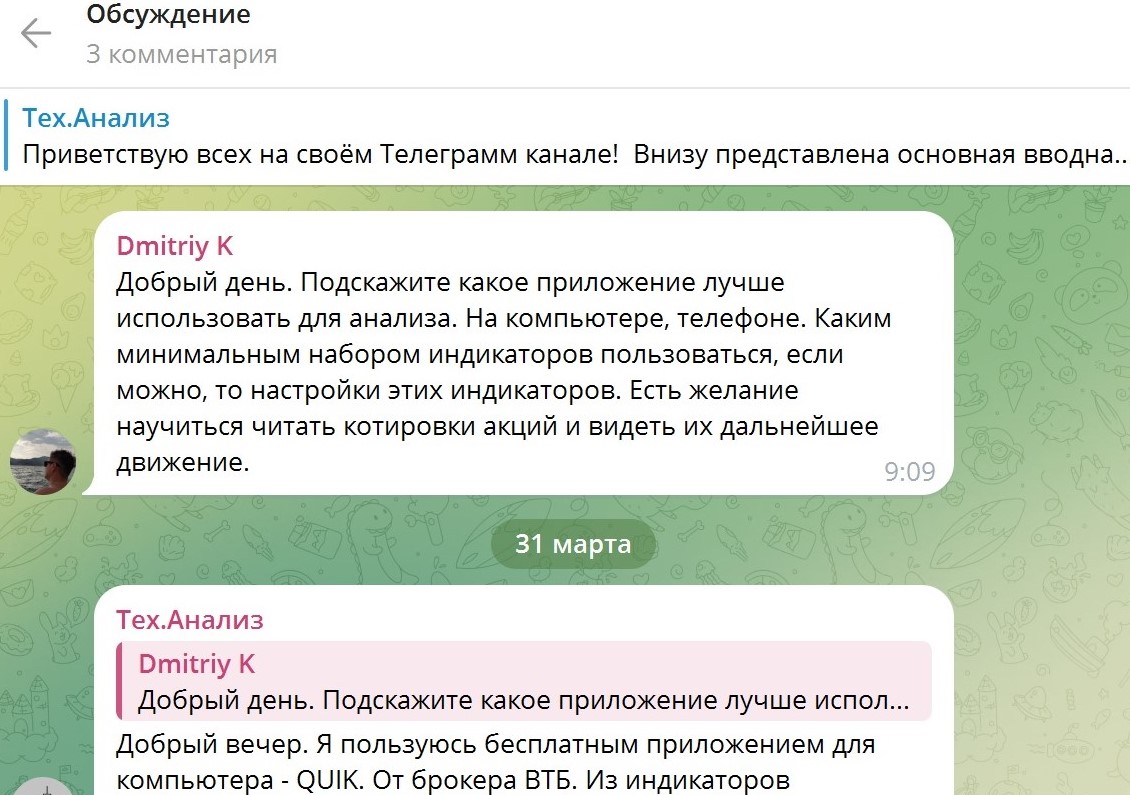
Task: Open Dmitriy K's profile from the first message's sender name
Action: (175, 246)
